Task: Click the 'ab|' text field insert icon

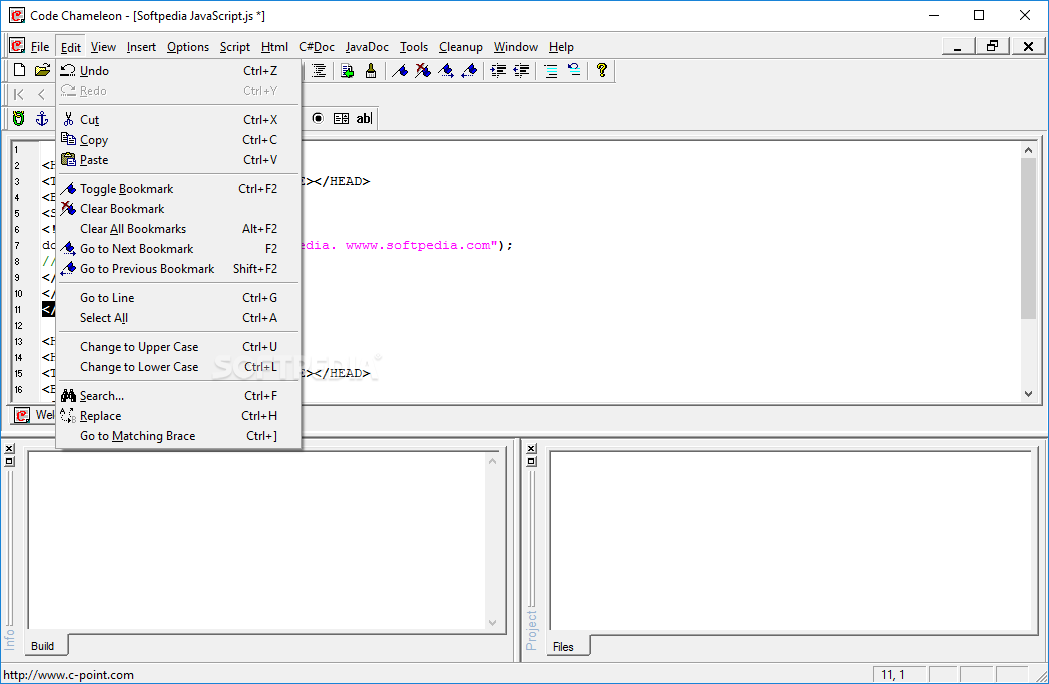Action: (364, 118)
